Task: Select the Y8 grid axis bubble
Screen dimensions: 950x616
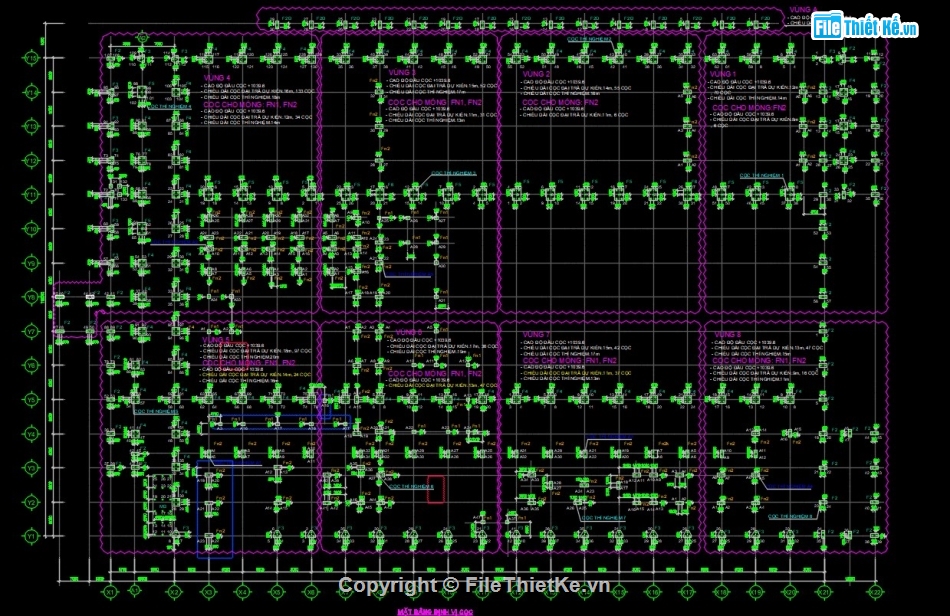Action: tap(32, 297)
